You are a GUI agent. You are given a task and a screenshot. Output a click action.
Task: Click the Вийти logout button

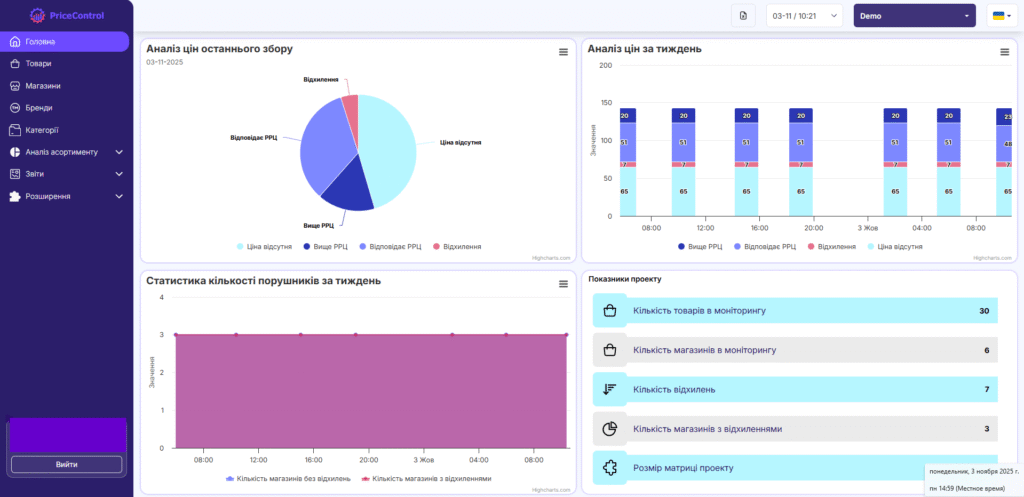67,464
